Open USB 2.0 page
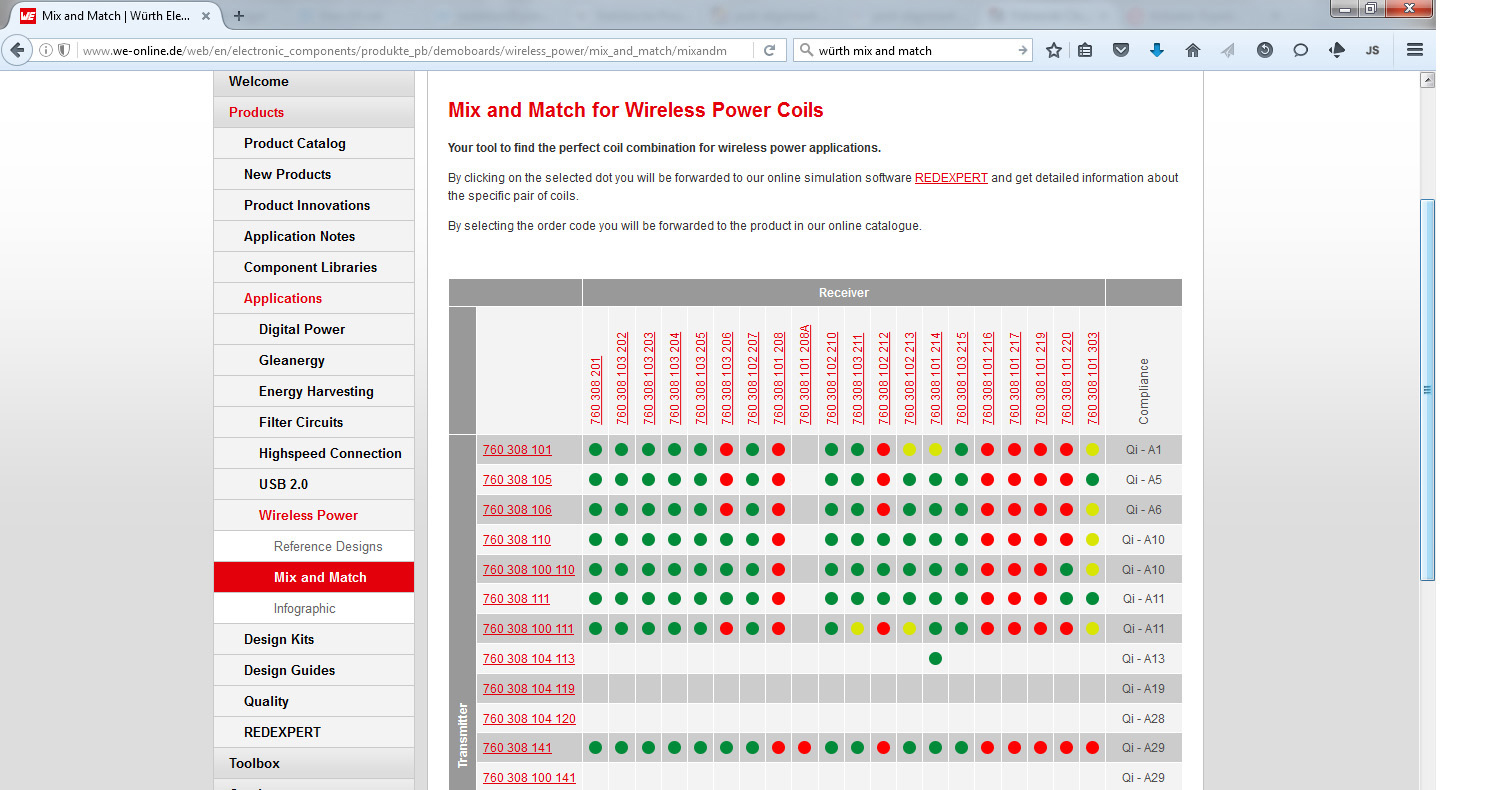 tap(314, 484)
